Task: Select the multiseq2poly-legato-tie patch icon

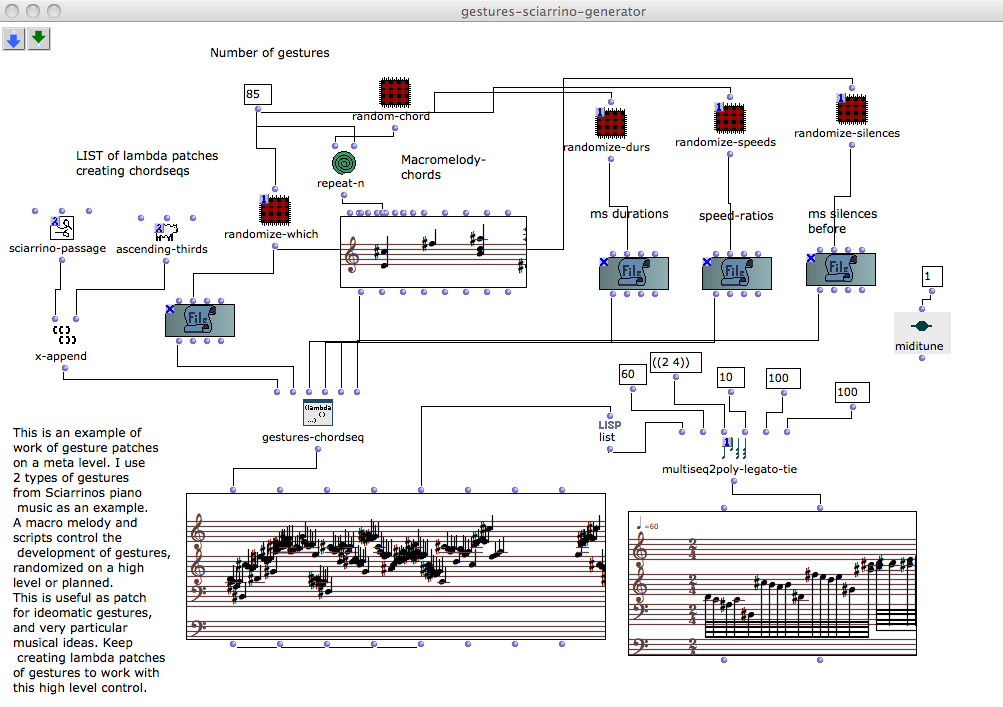Action: [x=735, y=447]
